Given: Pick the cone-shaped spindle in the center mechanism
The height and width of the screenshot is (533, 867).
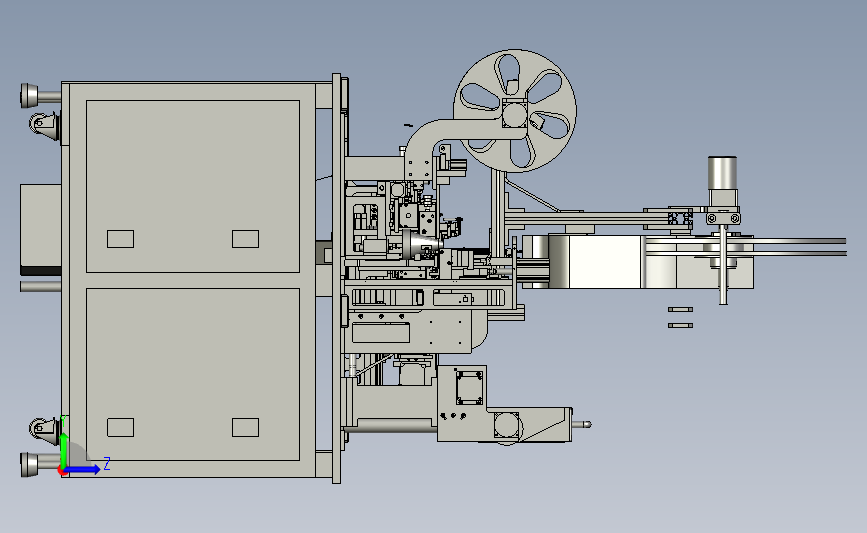Looking at the screenshot, I should pos(420,244).
